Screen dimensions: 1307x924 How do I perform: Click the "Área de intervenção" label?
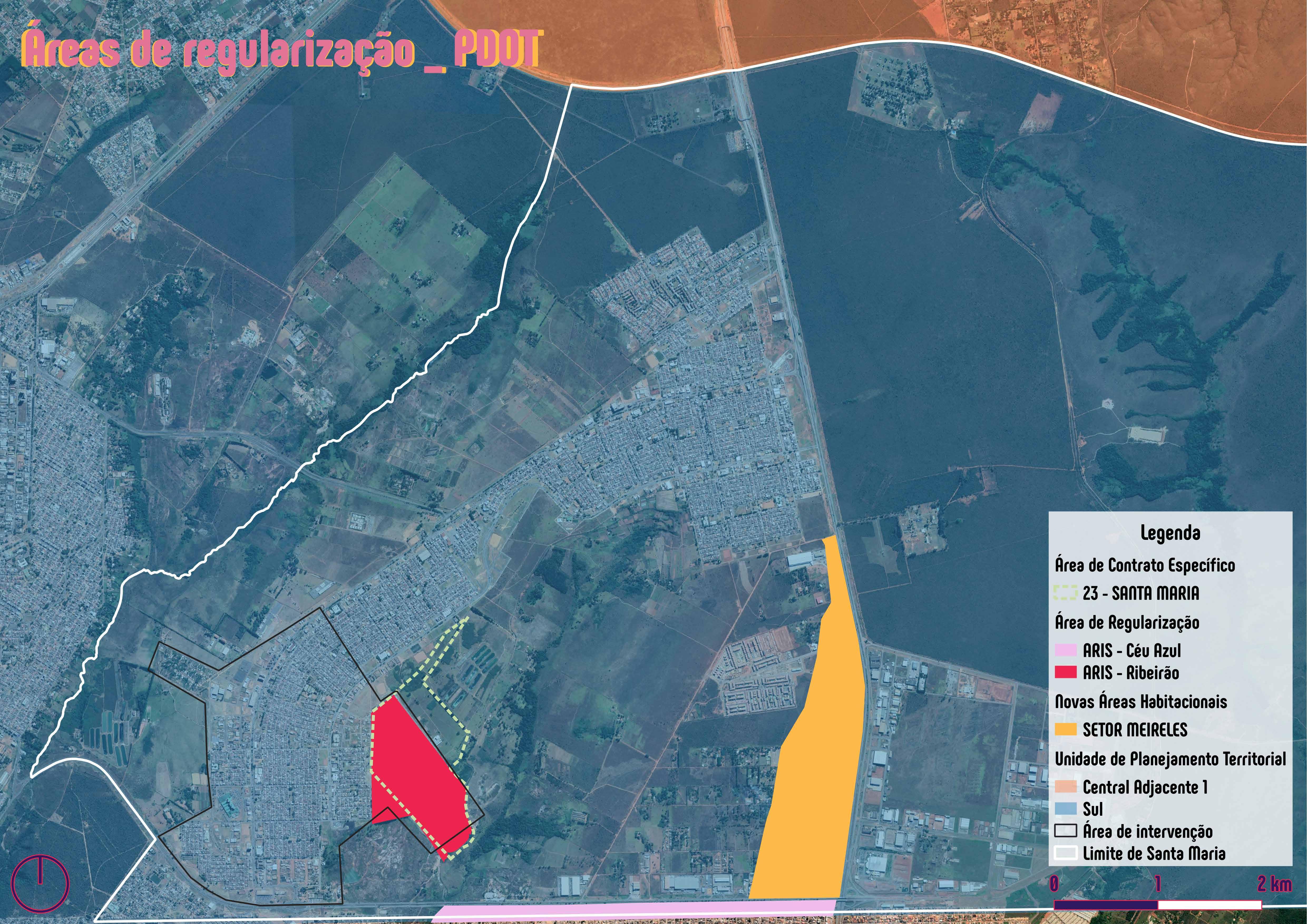pyautogui.click(x=1148, y=831)
